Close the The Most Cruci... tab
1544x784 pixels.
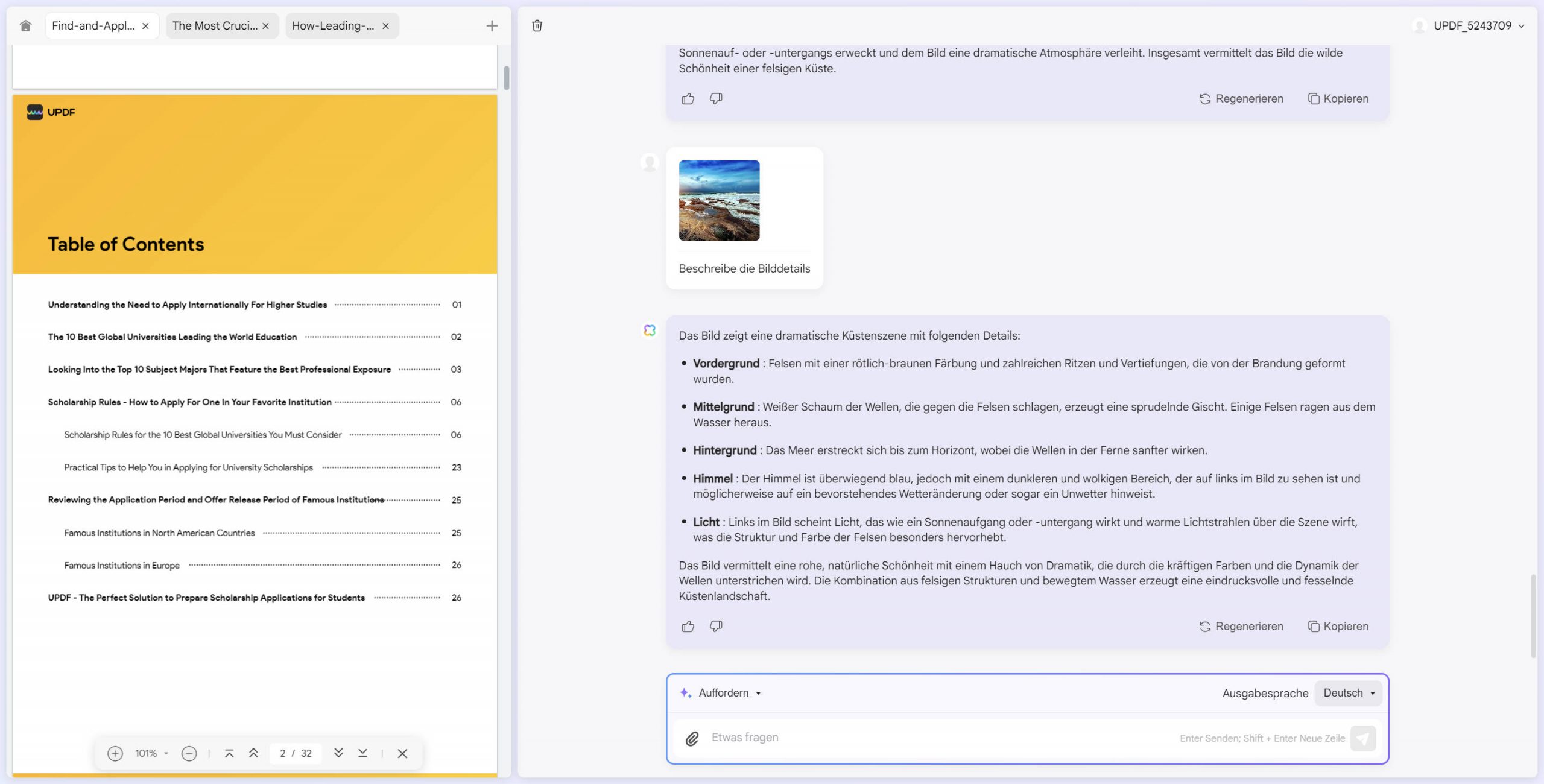[265, 26]
